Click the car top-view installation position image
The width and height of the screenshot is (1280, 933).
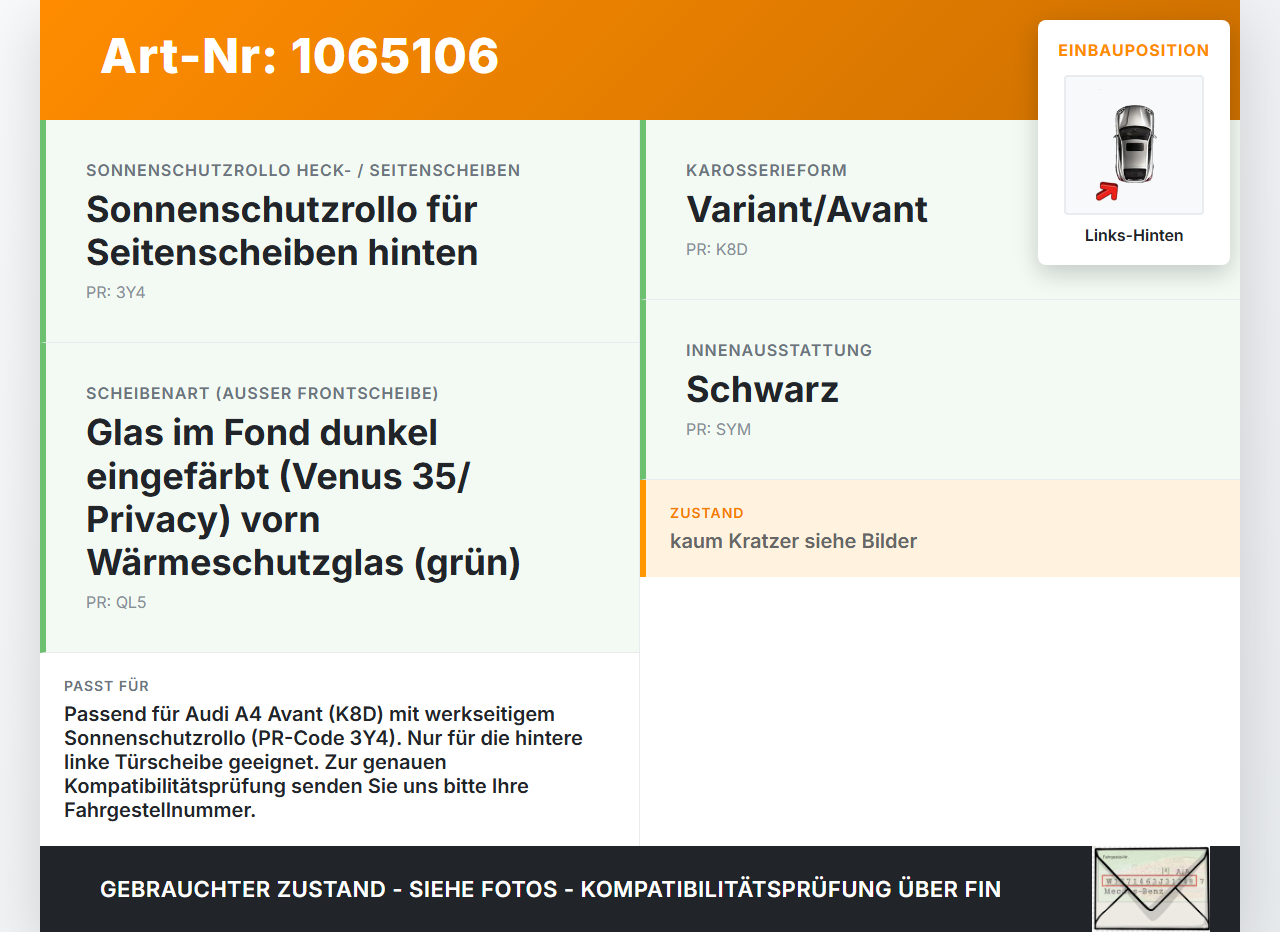point(1134,145)
